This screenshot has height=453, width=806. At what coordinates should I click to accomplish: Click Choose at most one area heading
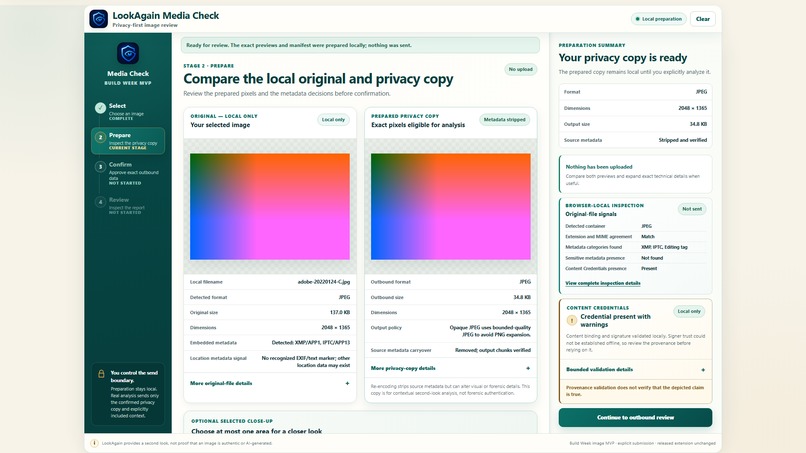pyautogui.click(x=257, y=431)
